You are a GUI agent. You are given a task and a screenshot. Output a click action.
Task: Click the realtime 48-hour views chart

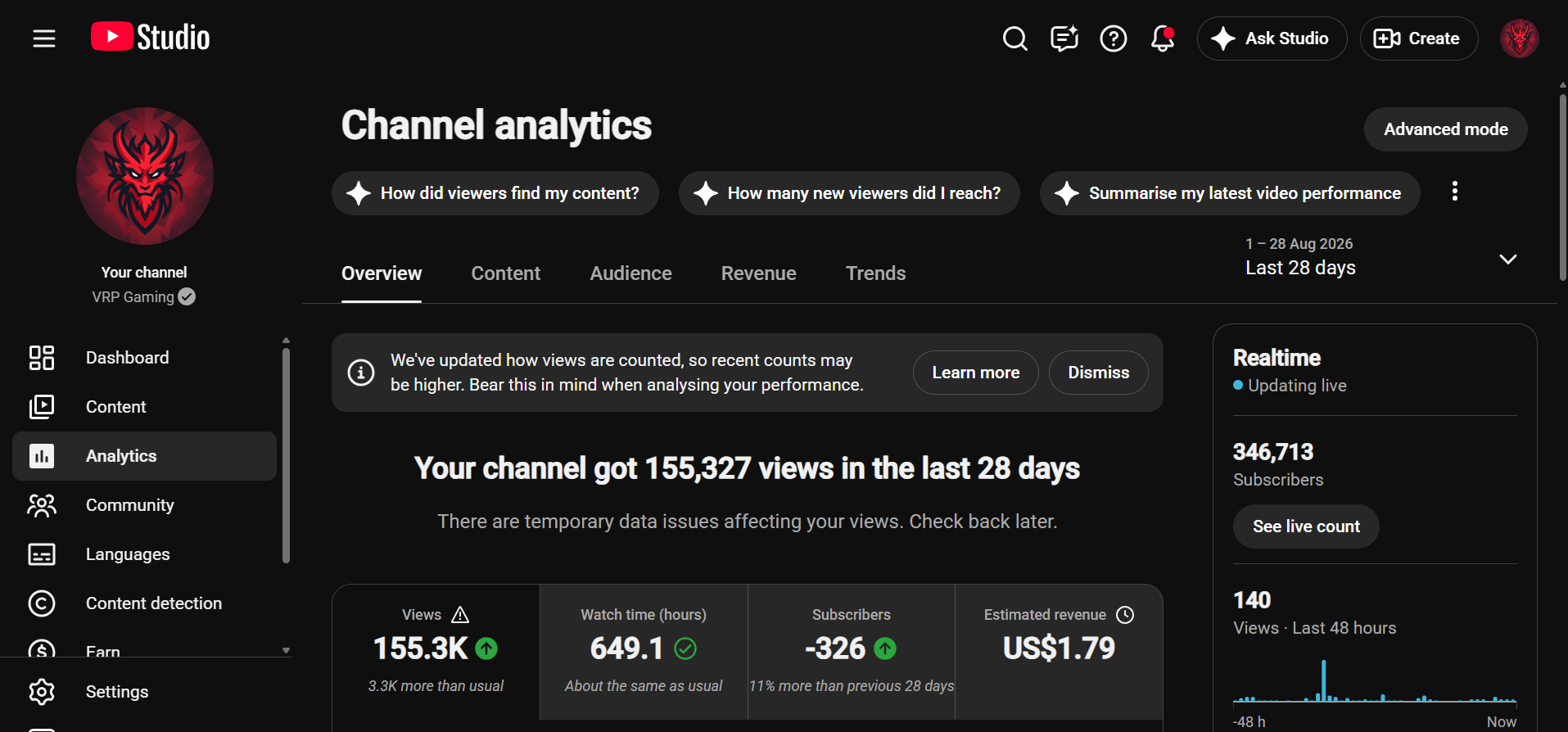tap(1375, 681)
